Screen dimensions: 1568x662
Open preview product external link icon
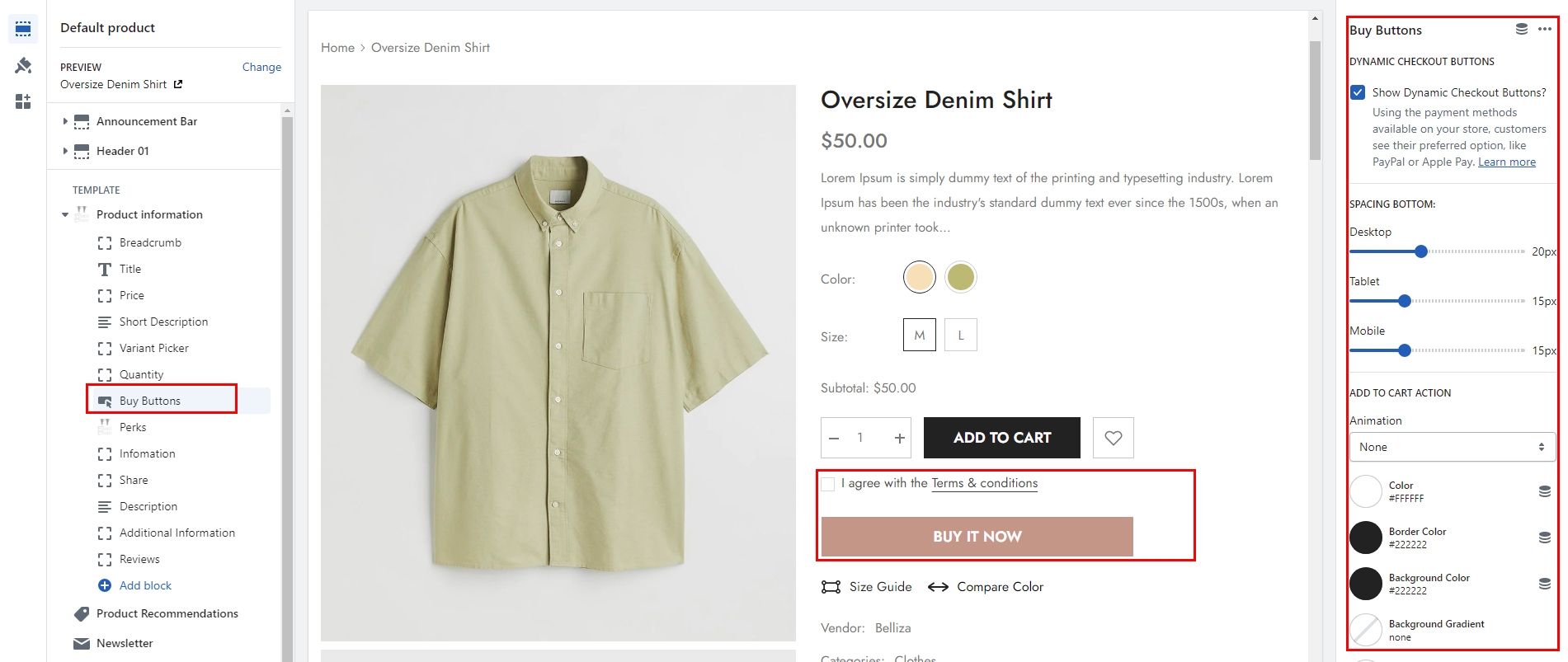(178, 84)
